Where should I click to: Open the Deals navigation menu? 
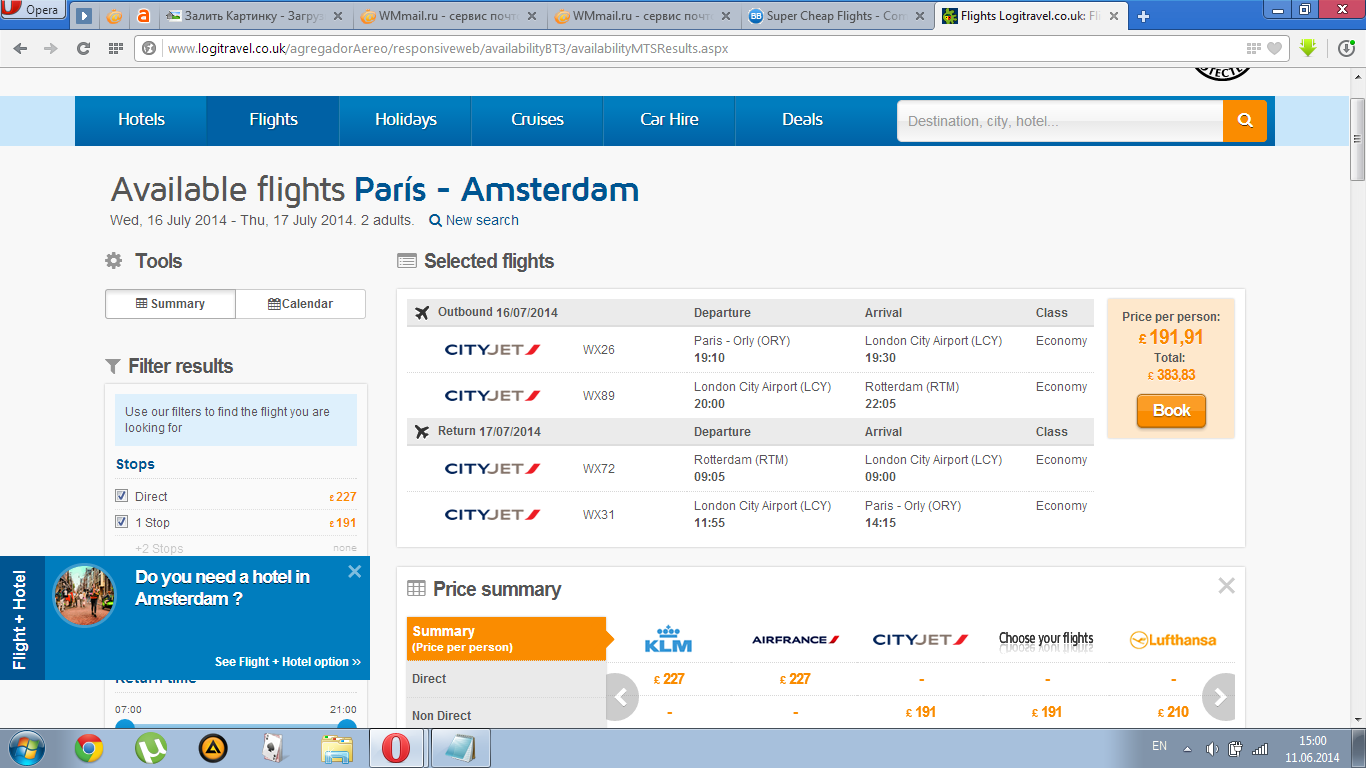[x=802, y=120]
